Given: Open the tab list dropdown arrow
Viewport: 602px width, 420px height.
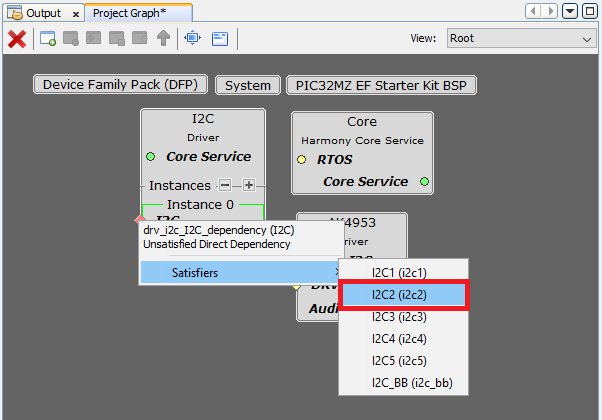Looking at the screenshot, I should tap(569, 11).
